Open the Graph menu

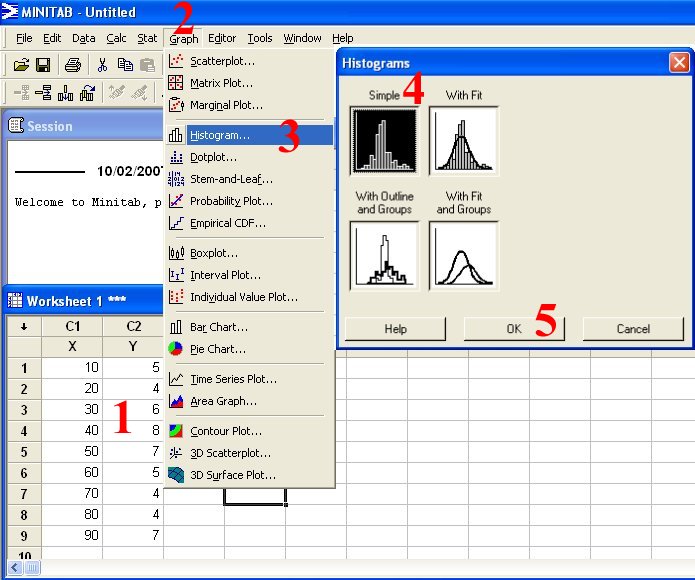(x=184, y=39)
